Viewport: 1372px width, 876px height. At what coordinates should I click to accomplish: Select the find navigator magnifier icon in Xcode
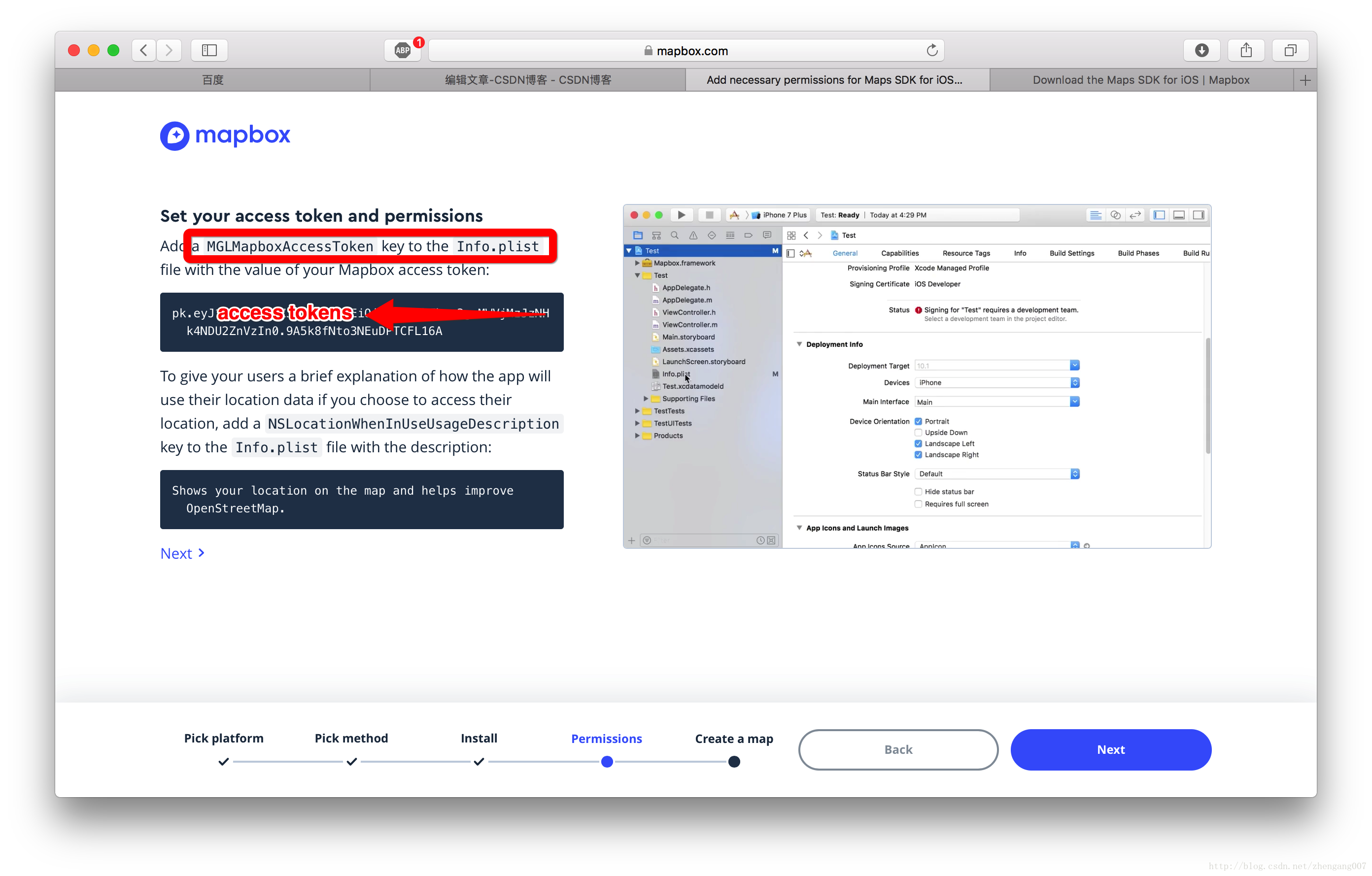pos(675,235)
